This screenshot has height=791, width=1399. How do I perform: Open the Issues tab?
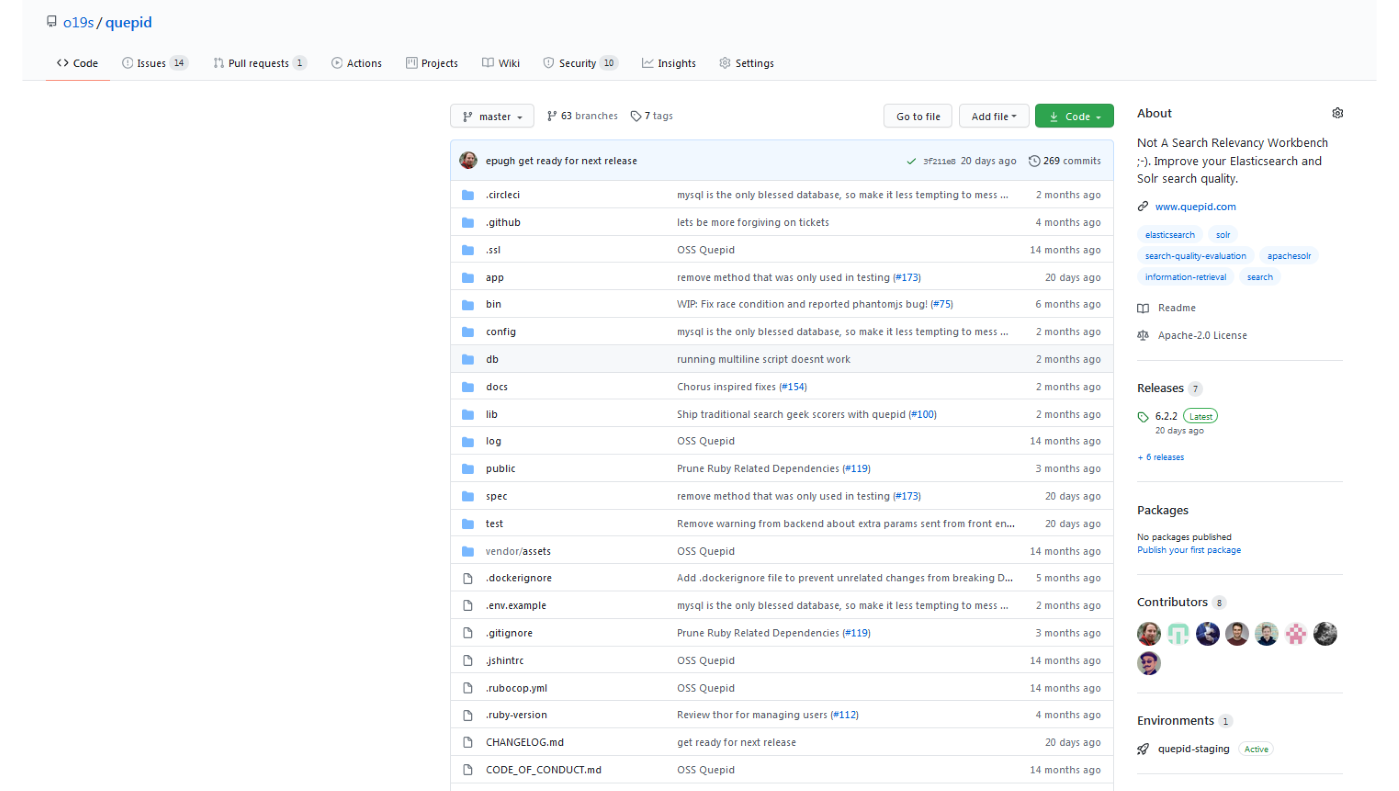coord(155,63)
